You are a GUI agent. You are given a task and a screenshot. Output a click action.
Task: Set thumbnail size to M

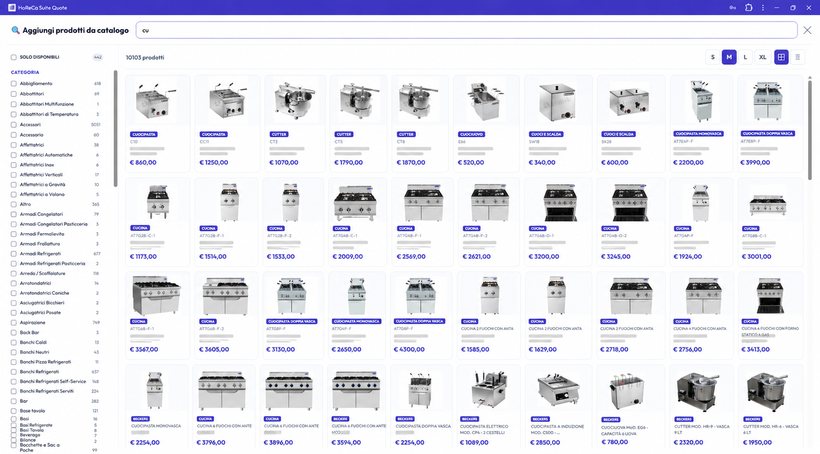click(729, 57)
